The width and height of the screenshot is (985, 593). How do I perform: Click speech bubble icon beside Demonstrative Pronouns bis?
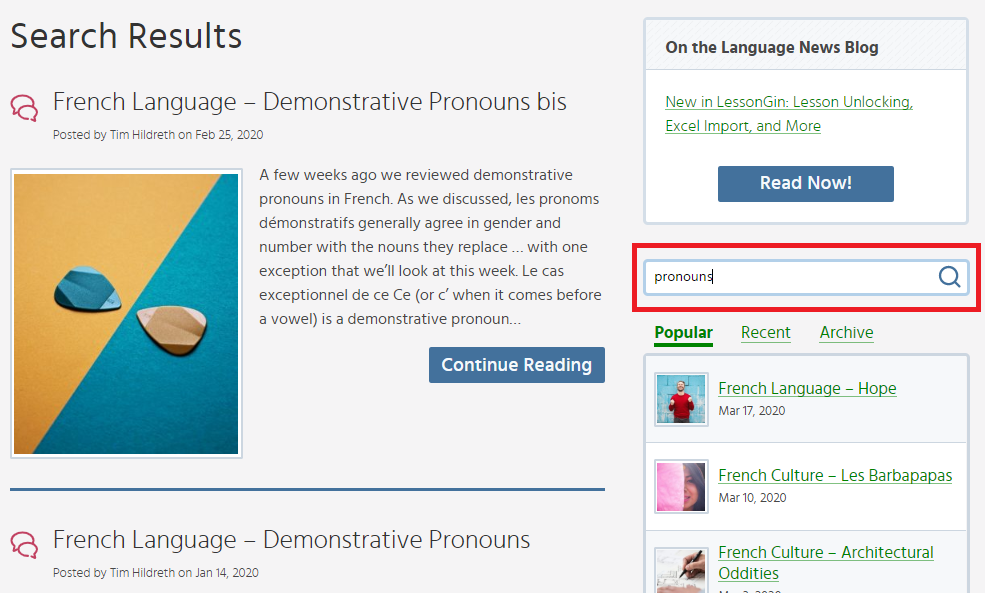(x=24, y=107)
